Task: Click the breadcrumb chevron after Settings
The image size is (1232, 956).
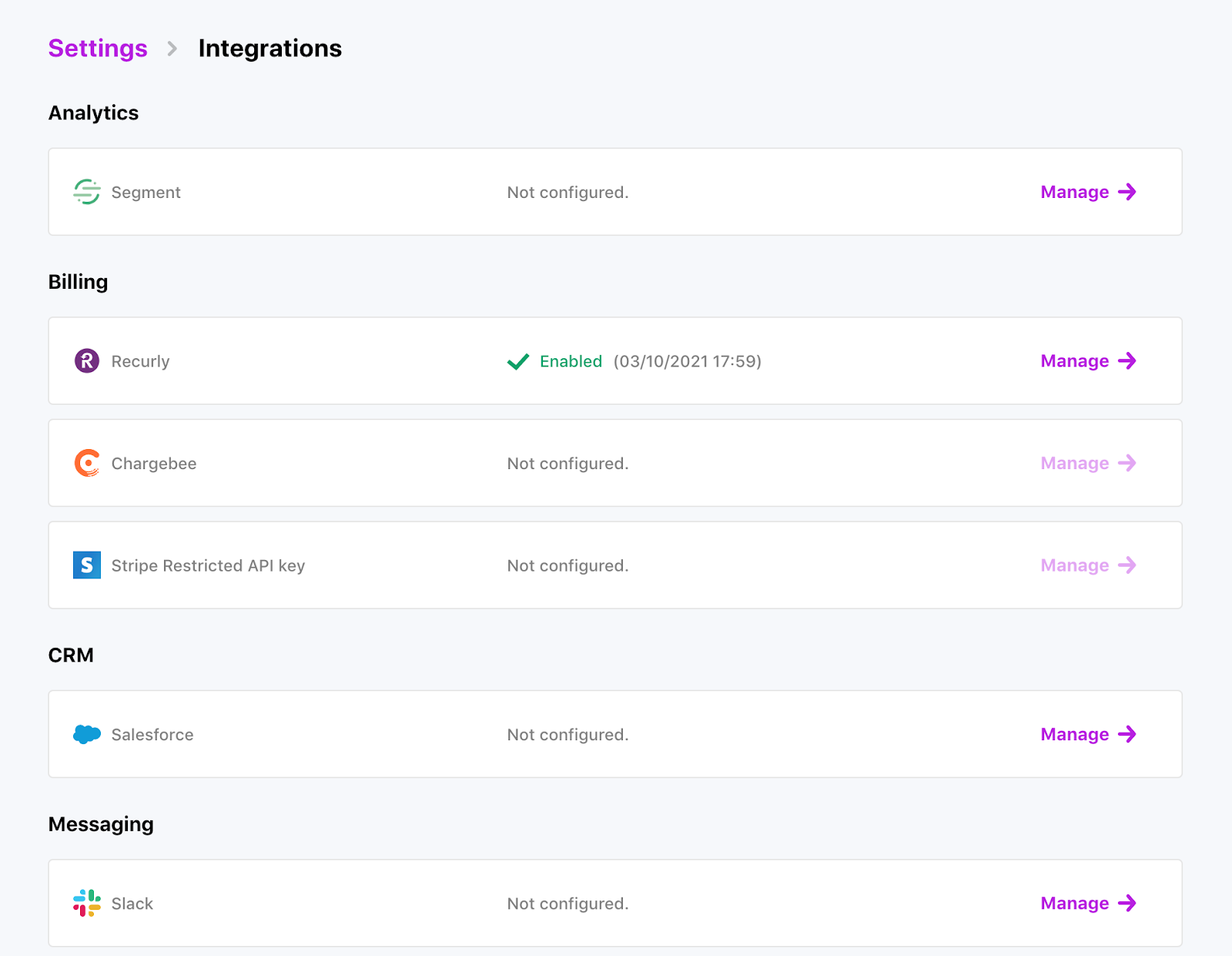Action: pyautogui.click(x=171, y=49)
